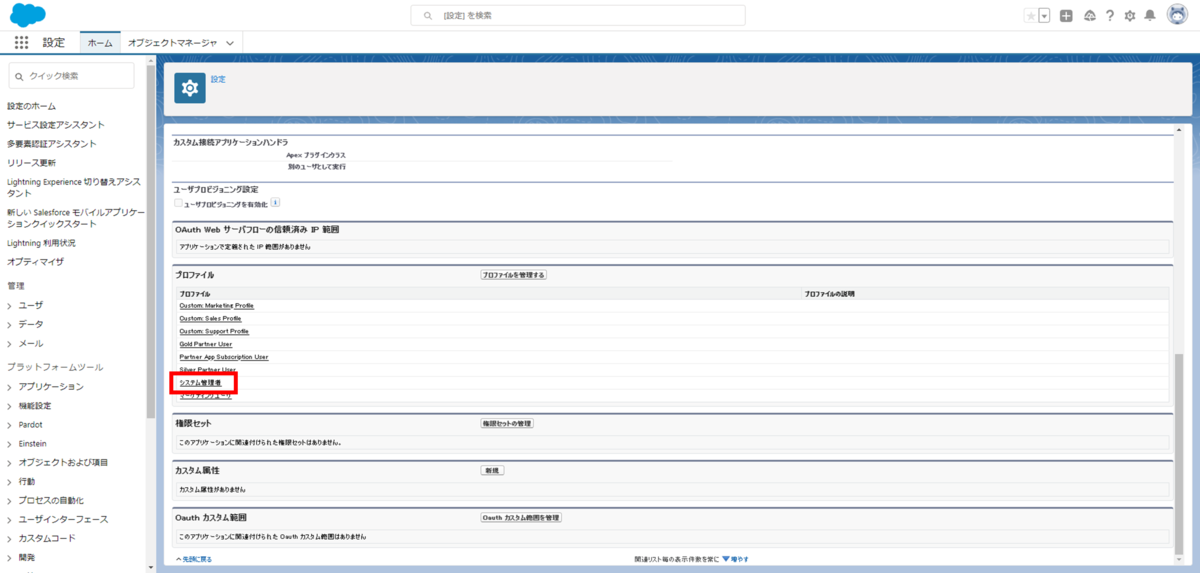The width and height of the screenshot is (1200, 573).
Task: Add this page to favorites star
Action: 1031,16
